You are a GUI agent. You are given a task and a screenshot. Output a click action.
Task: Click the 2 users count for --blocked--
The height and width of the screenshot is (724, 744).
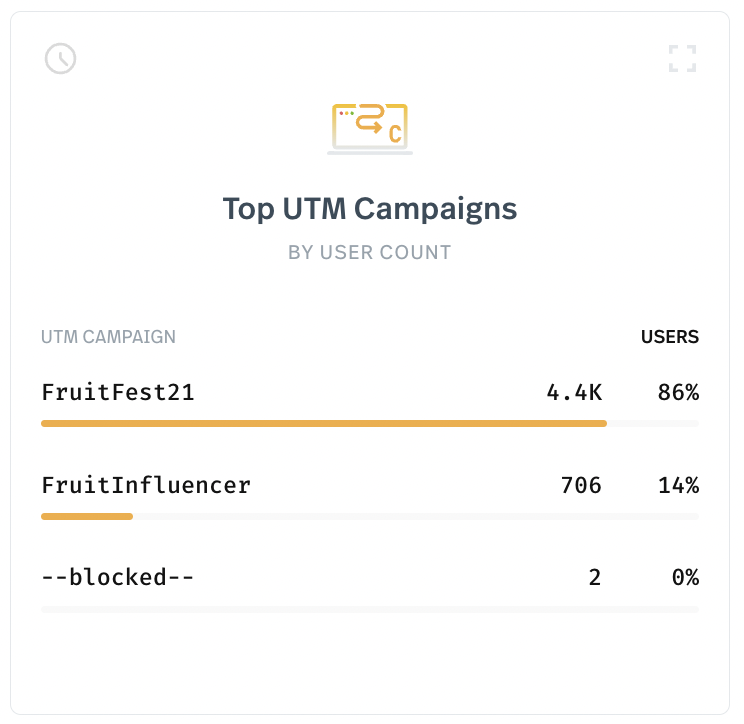(595, 577)
